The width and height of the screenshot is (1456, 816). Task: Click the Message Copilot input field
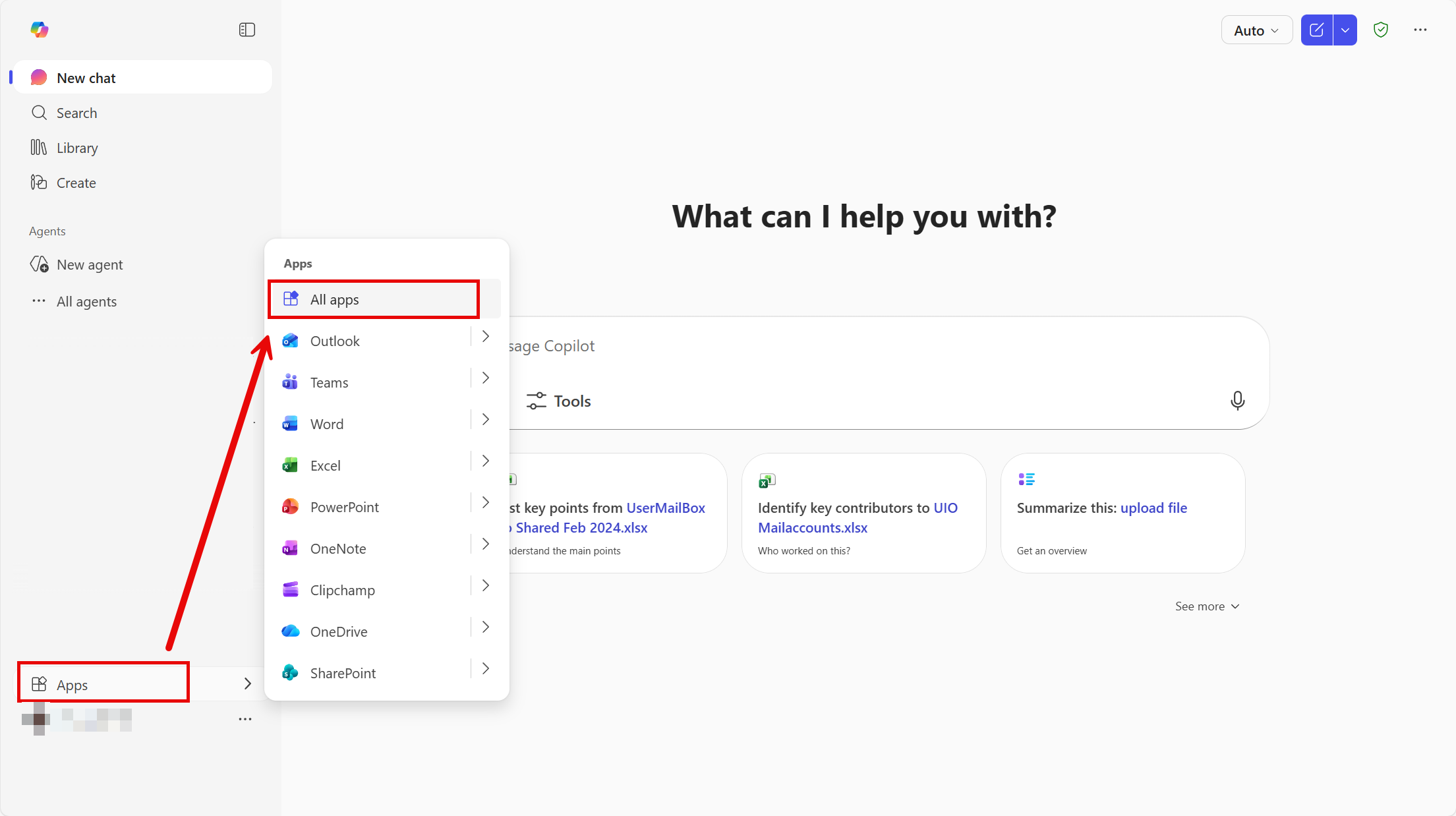[x=857, y=346]
